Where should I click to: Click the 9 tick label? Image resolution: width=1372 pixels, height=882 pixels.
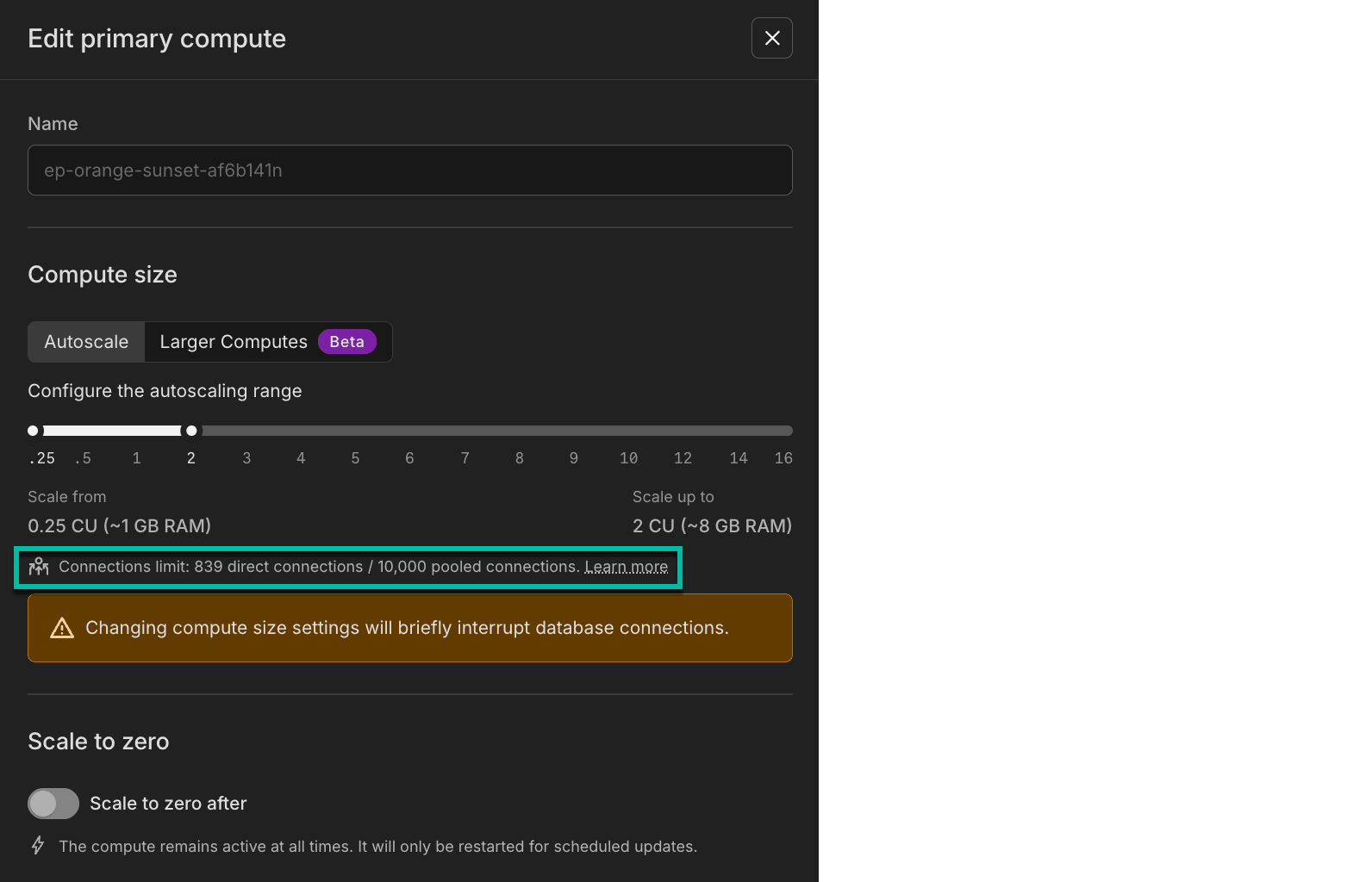click(574, 458)
